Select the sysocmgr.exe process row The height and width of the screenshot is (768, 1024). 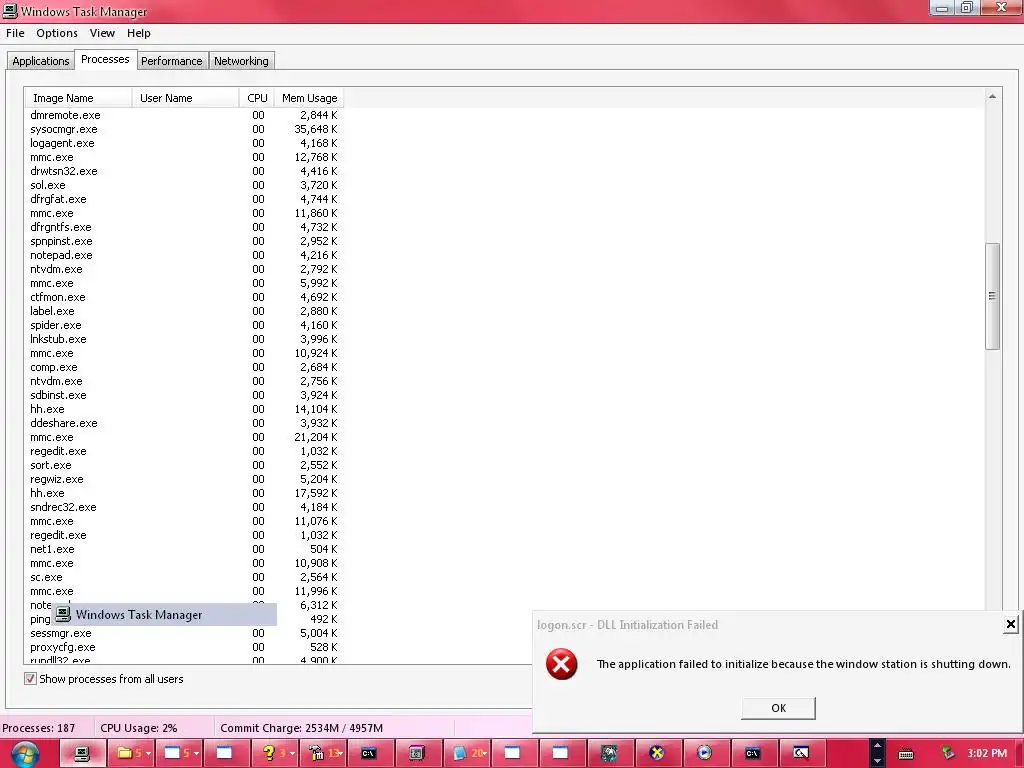[184, 129]
